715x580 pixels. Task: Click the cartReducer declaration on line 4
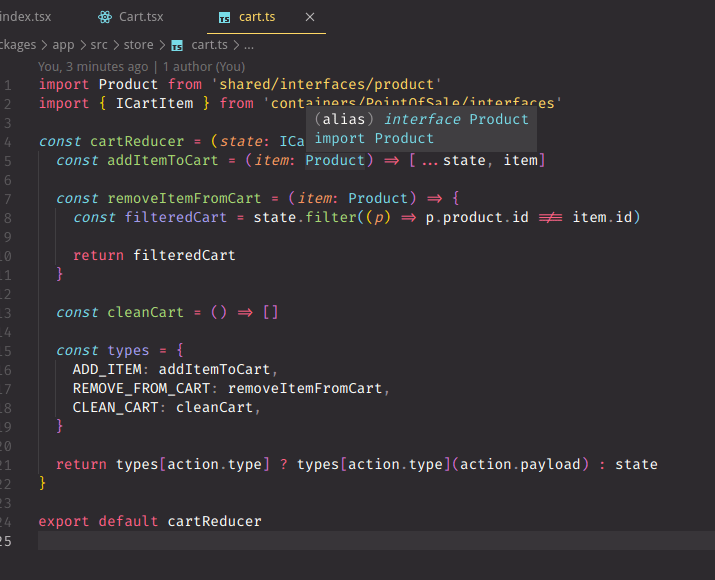(x=137, y=141)
